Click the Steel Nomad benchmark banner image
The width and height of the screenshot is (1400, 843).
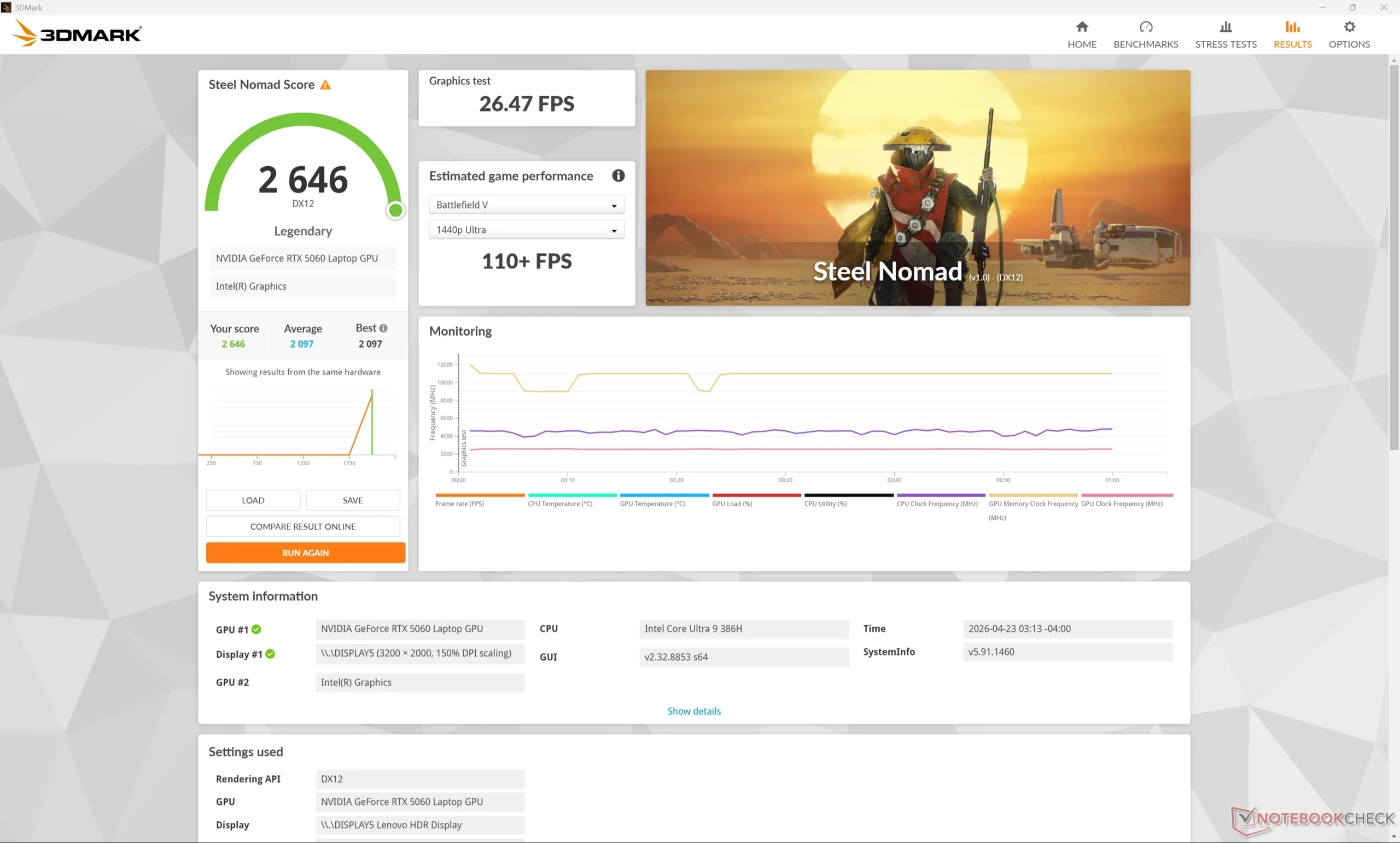coord(917,188)
